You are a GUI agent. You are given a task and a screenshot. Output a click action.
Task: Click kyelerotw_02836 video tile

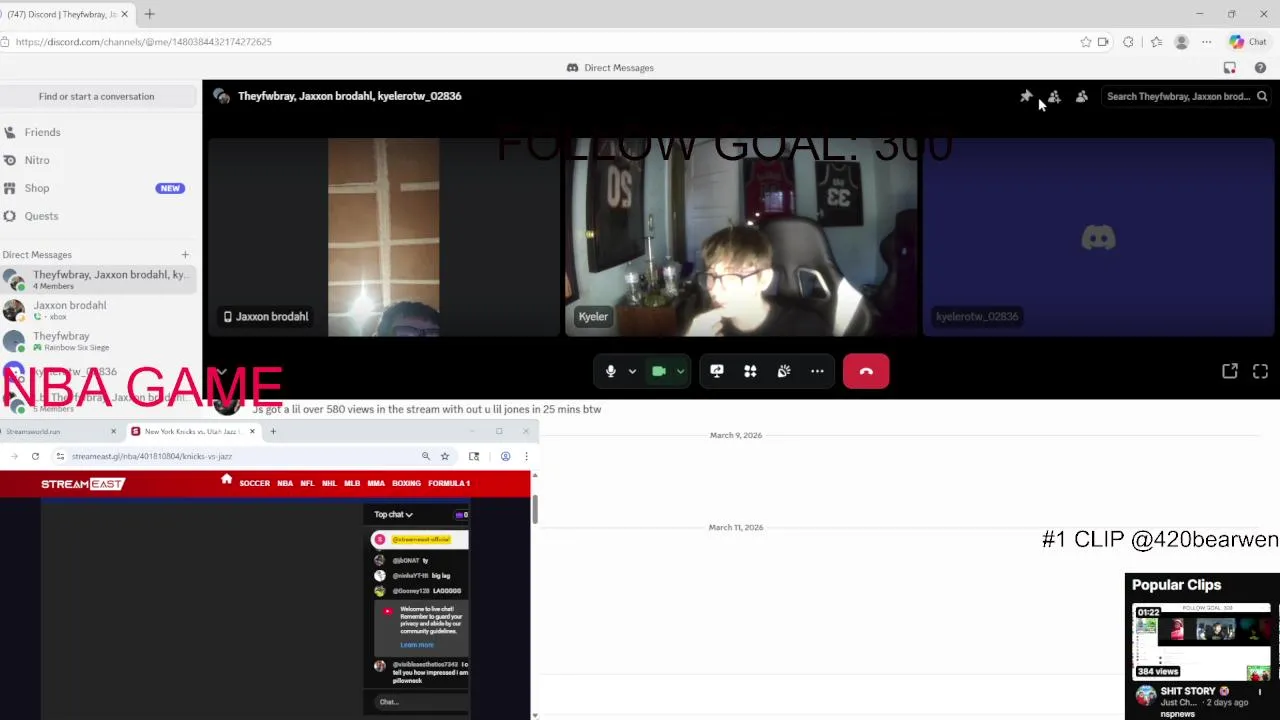point(1098,237)
